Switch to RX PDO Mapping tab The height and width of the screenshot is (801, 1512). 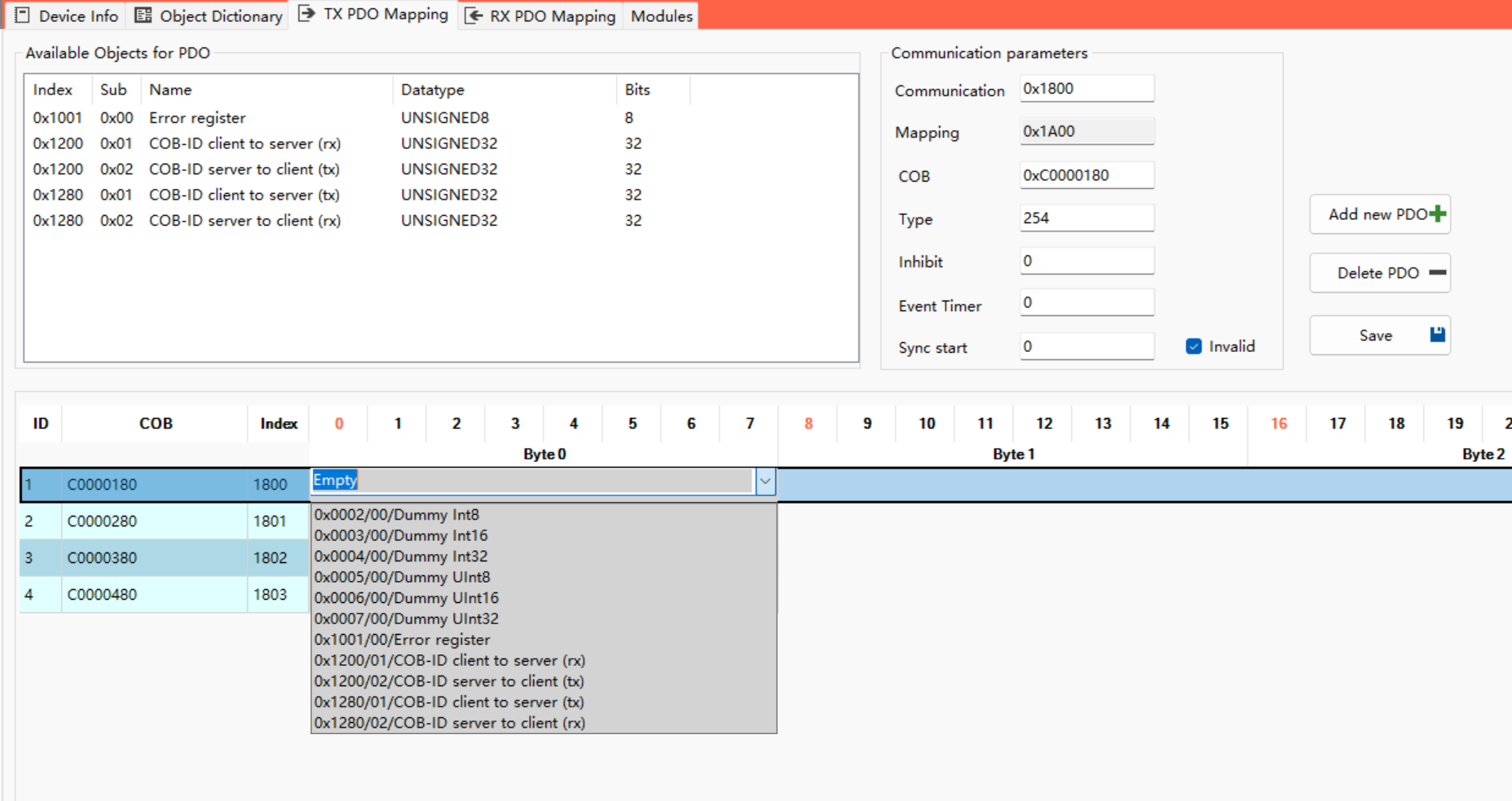tap(540, 15)
